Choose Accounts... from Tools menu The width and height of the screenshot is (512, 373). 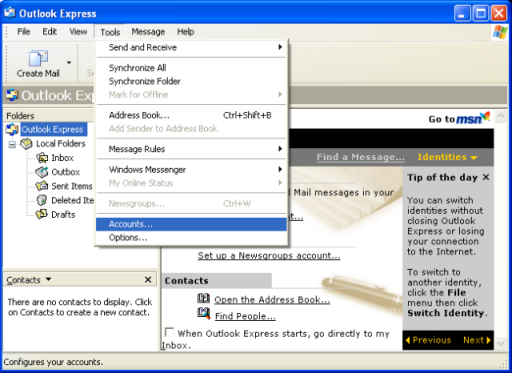click(191, 224)
